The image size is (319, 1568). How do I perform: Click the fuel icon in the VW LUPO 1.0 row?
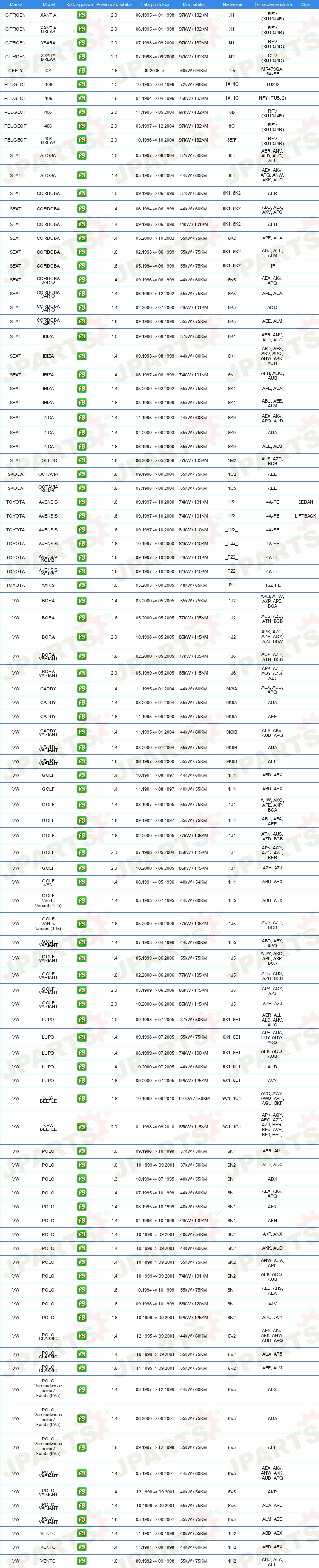tap(82, 1020)
